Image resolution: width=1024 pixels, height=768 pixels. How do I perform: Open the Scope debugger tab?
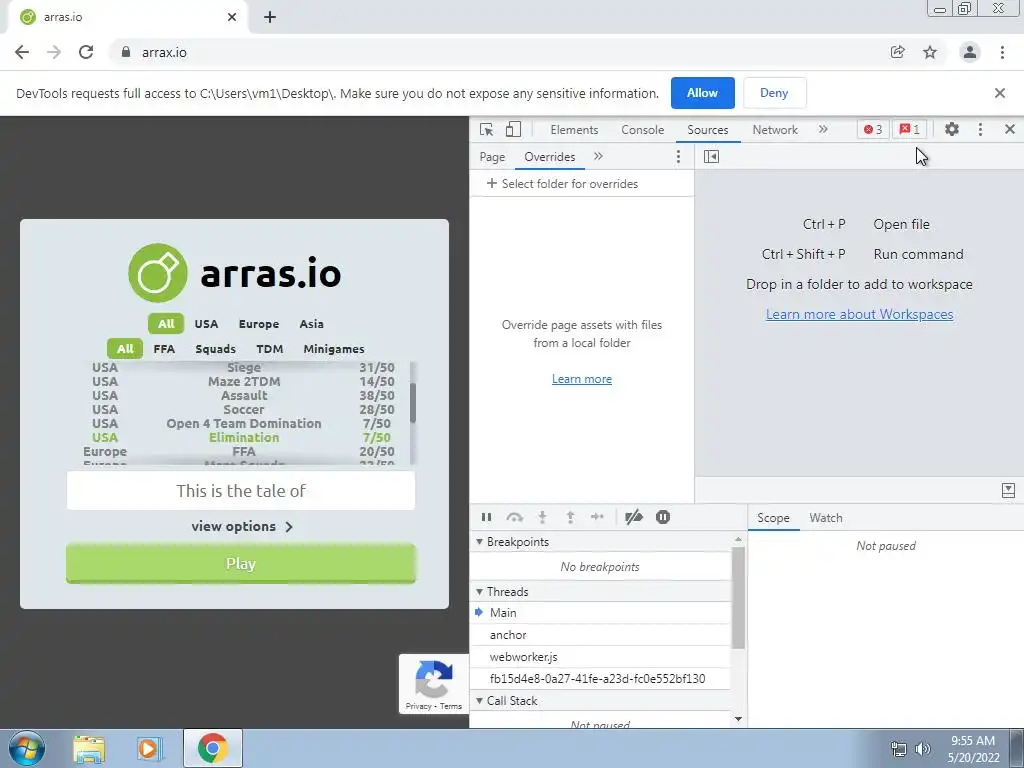(x=773, y=518)
